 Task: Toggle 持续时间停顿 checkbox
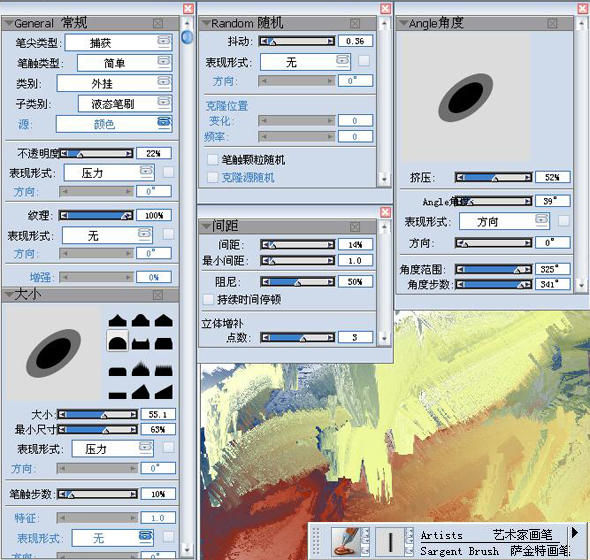[208, 300]
